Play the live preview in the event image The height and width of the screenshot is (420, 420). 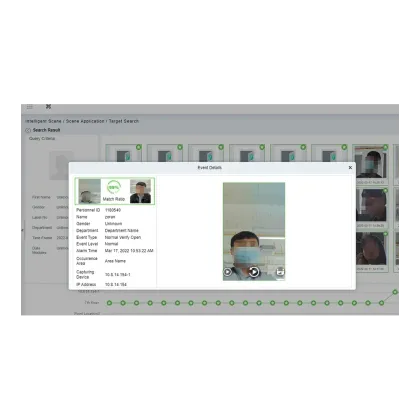[227, 272]
